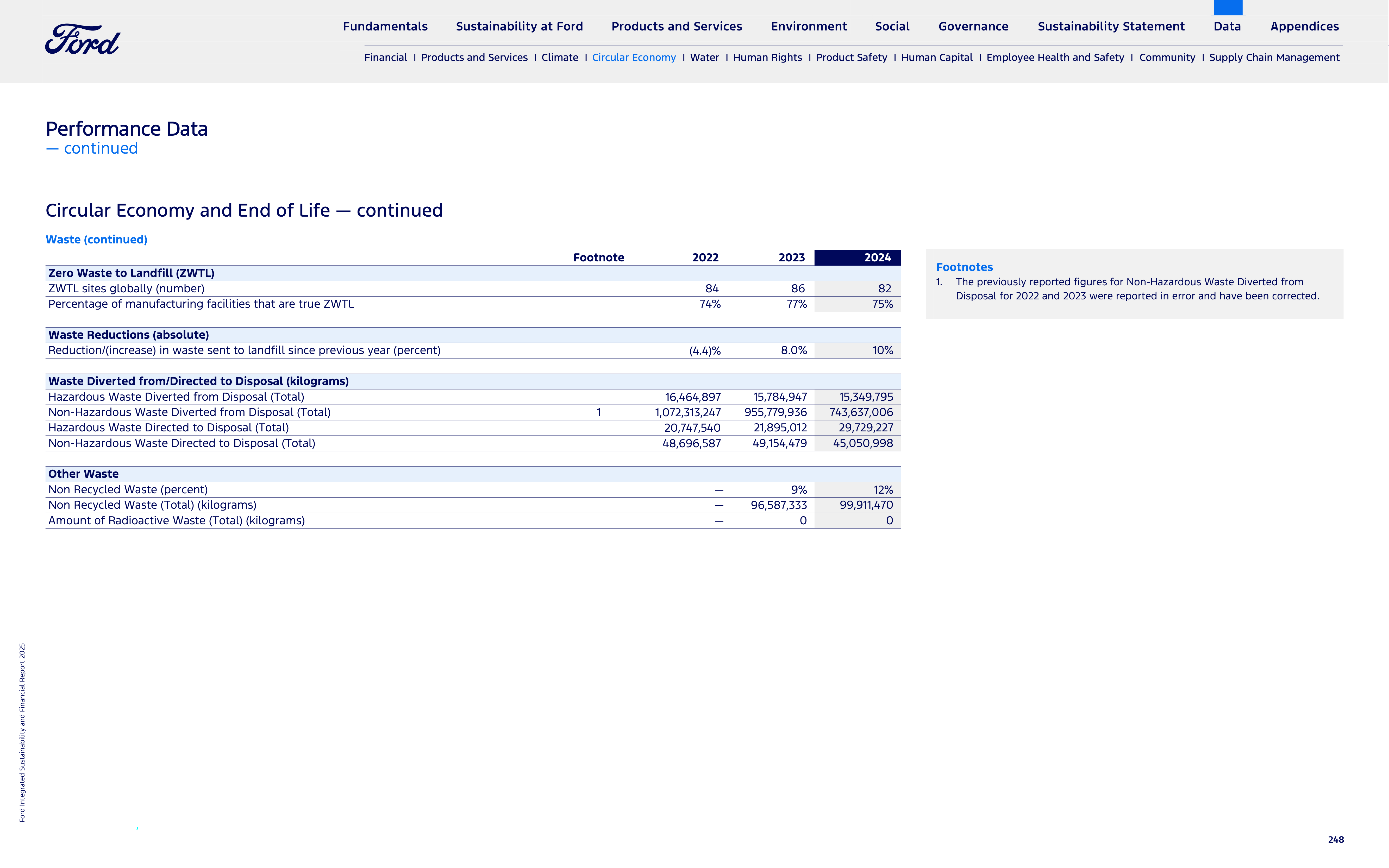
Task: Click the (4.4)% value
Action: 705,351
